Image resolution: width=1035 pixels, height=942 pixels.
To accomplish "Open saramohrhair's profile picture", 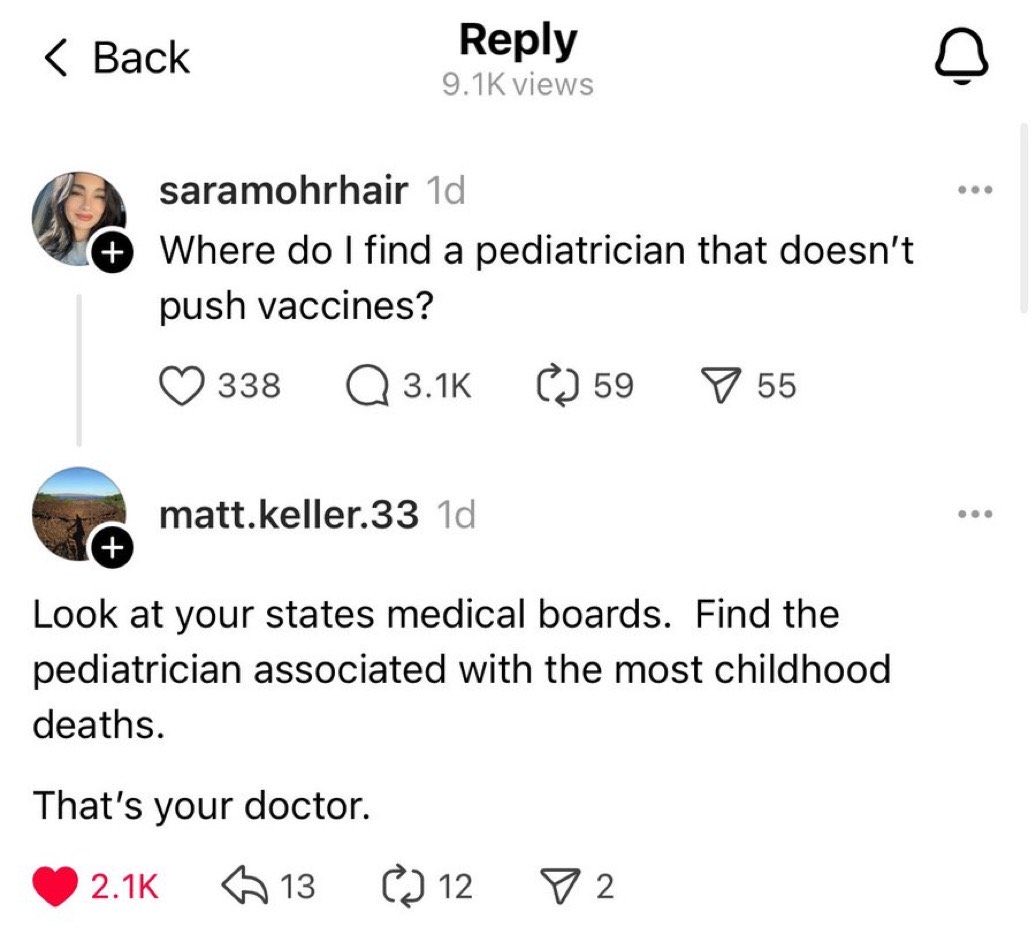I will pyautogui.click(x=77, y=213).
